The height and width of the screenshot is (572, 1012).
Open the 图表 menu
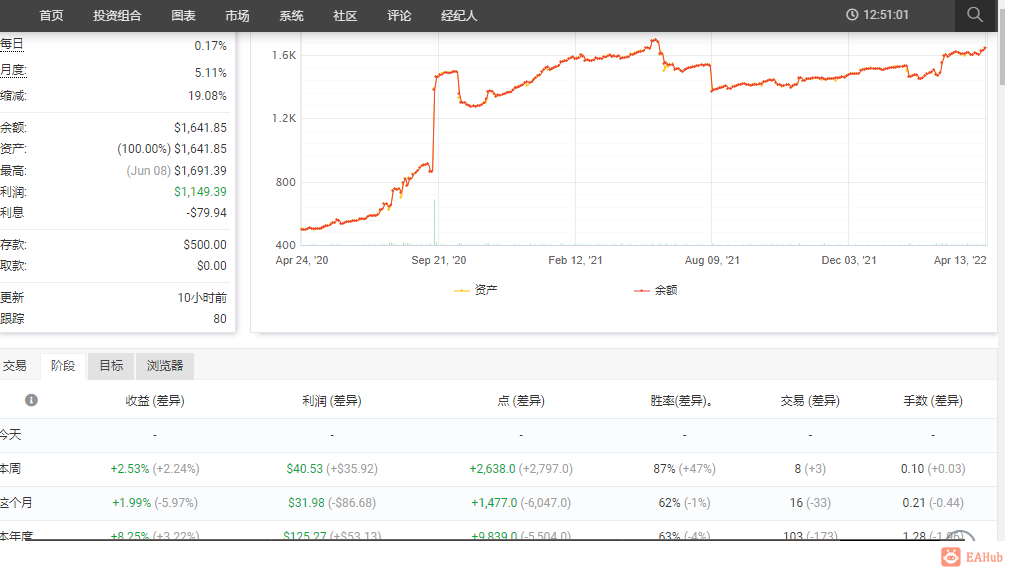click(183, 15)
